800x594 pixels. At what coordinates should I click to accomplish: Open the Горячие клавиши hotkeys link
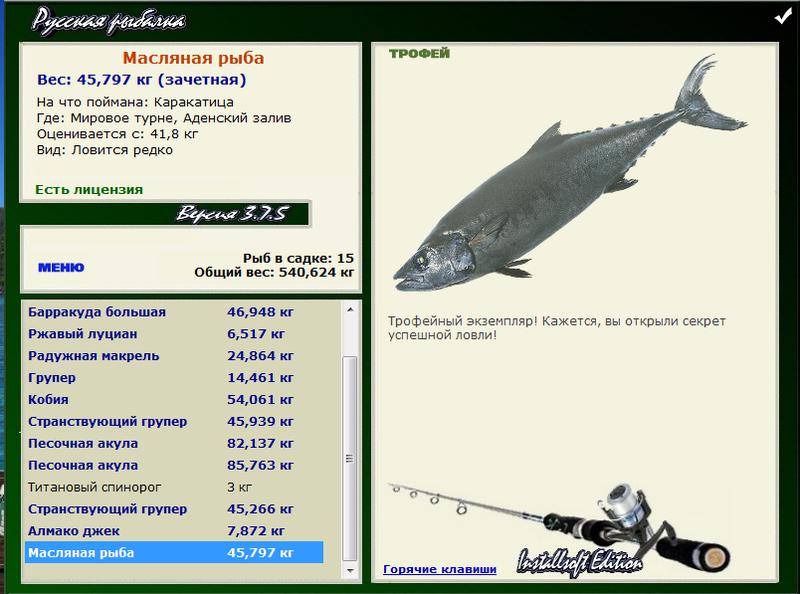point(439,570)
